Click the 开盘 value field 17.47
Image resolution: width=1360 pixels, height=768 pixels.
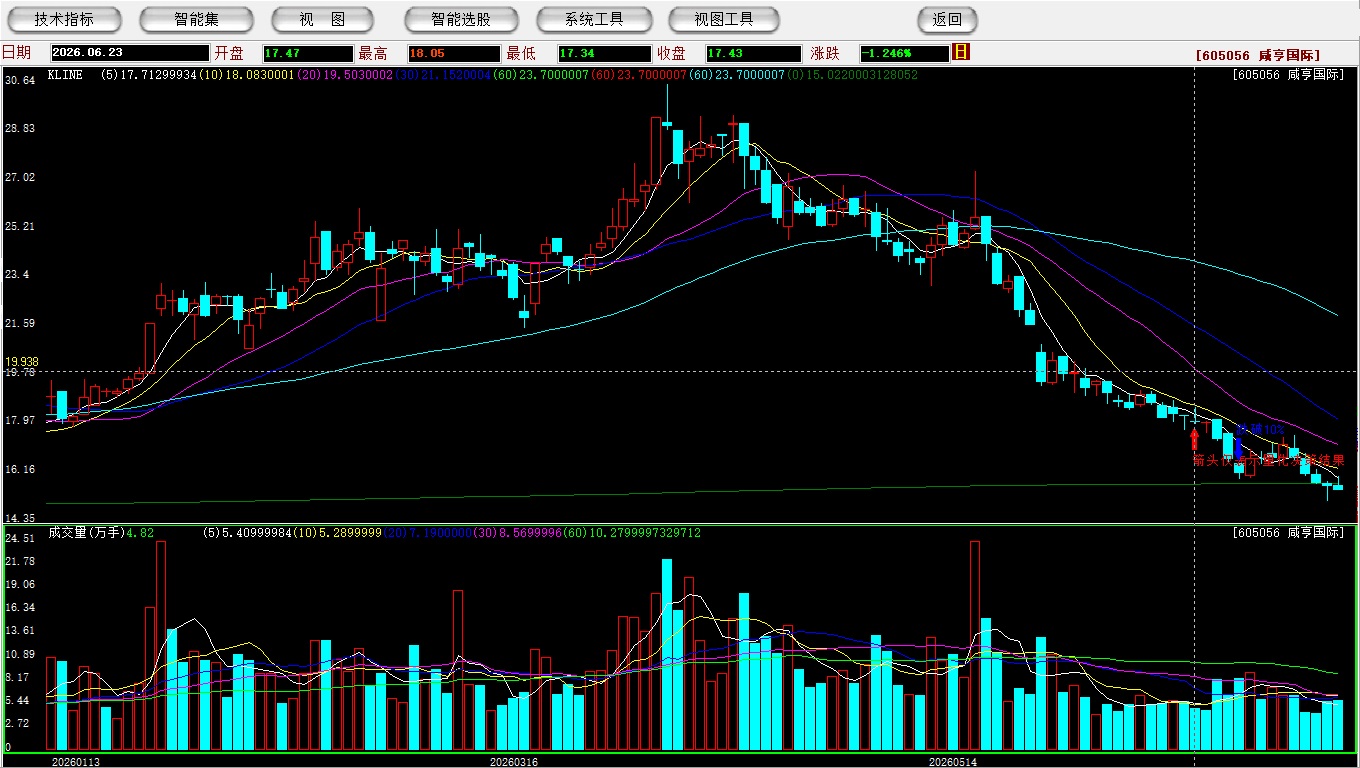click(308, 53)
